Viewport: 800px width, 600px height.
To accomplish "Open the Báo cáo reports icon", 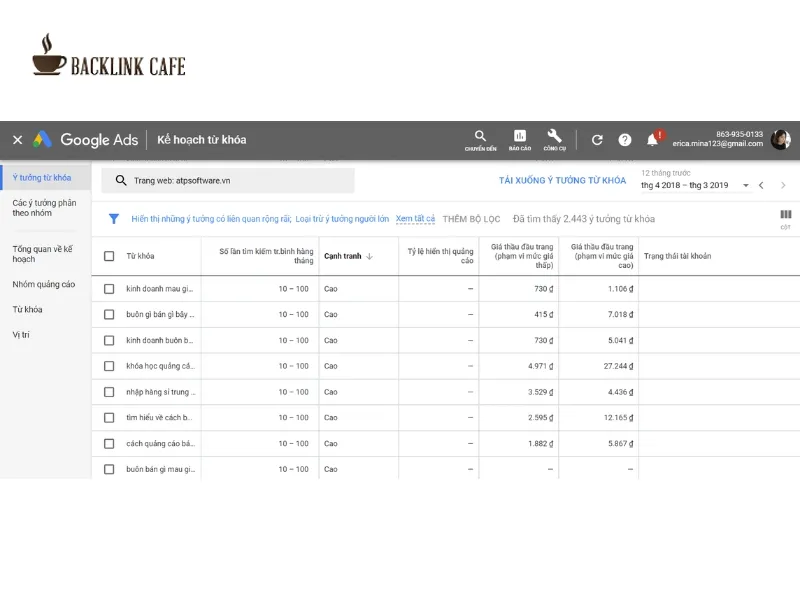I will click(x=520, y=140).
